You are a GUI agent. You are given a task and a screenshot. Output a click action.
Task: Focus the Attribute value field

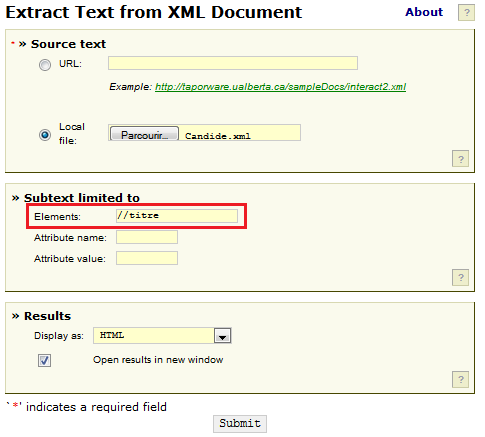147,258
